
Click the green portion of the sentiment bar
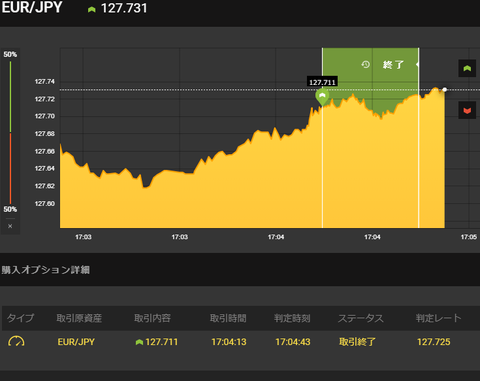(x=10, y=97)
